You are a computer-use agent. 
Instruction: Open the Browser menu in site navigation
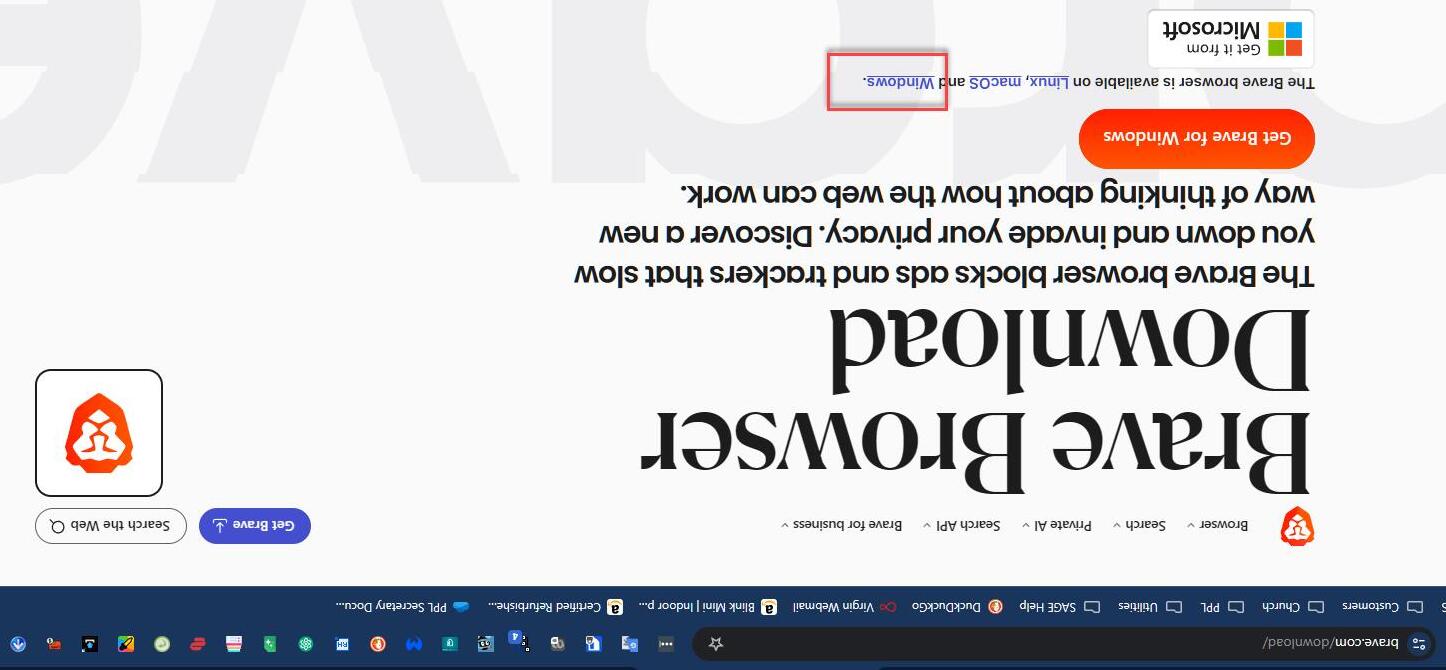pos(1217,524)
